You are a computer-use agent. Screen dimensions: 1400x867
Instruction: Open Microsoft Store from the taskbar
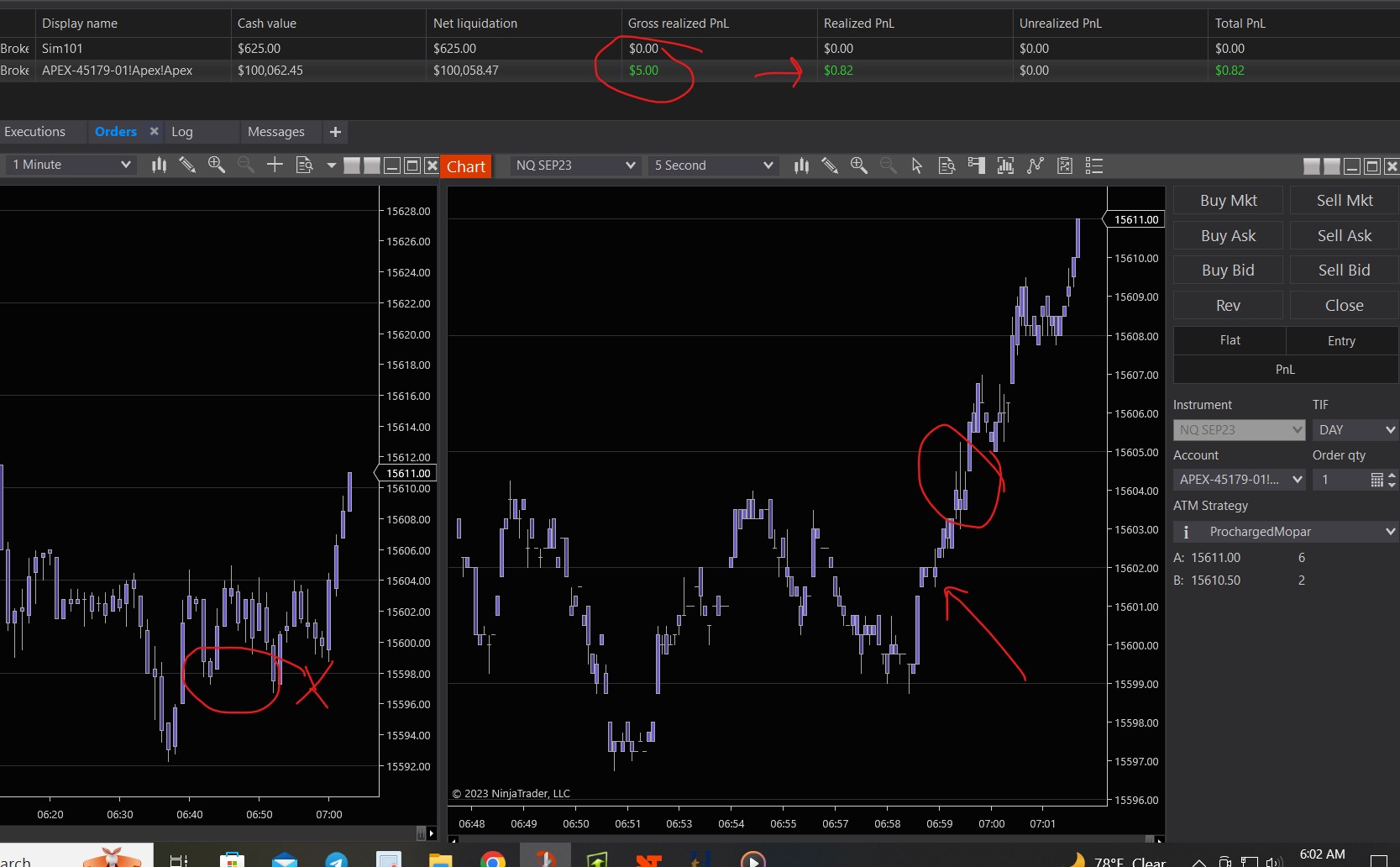(x=232, y=860)
